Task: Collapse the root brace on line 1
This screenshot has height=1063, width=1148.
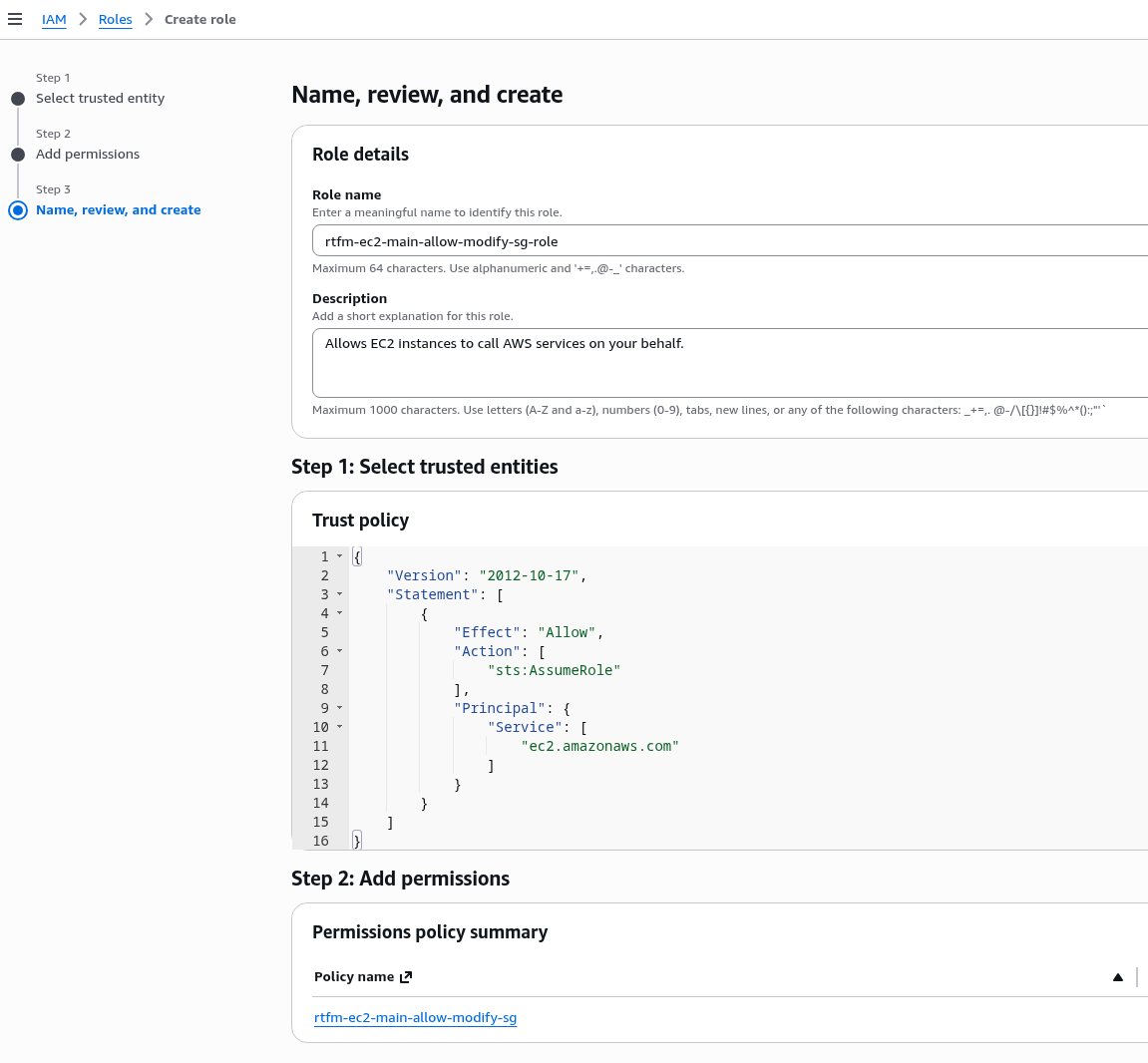Action: pyautogui.click(x=339, y=556)
